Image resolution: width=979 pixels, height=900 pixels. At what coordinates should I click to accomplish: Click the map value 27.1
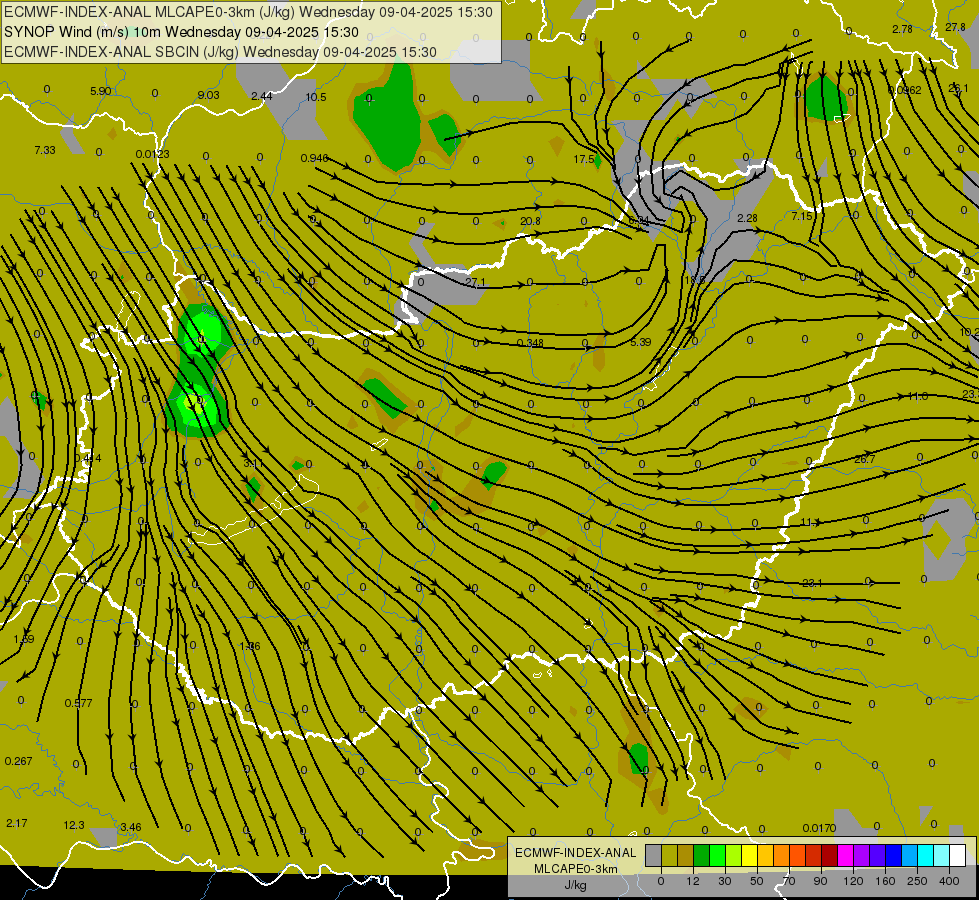click(x=475, y=282)
